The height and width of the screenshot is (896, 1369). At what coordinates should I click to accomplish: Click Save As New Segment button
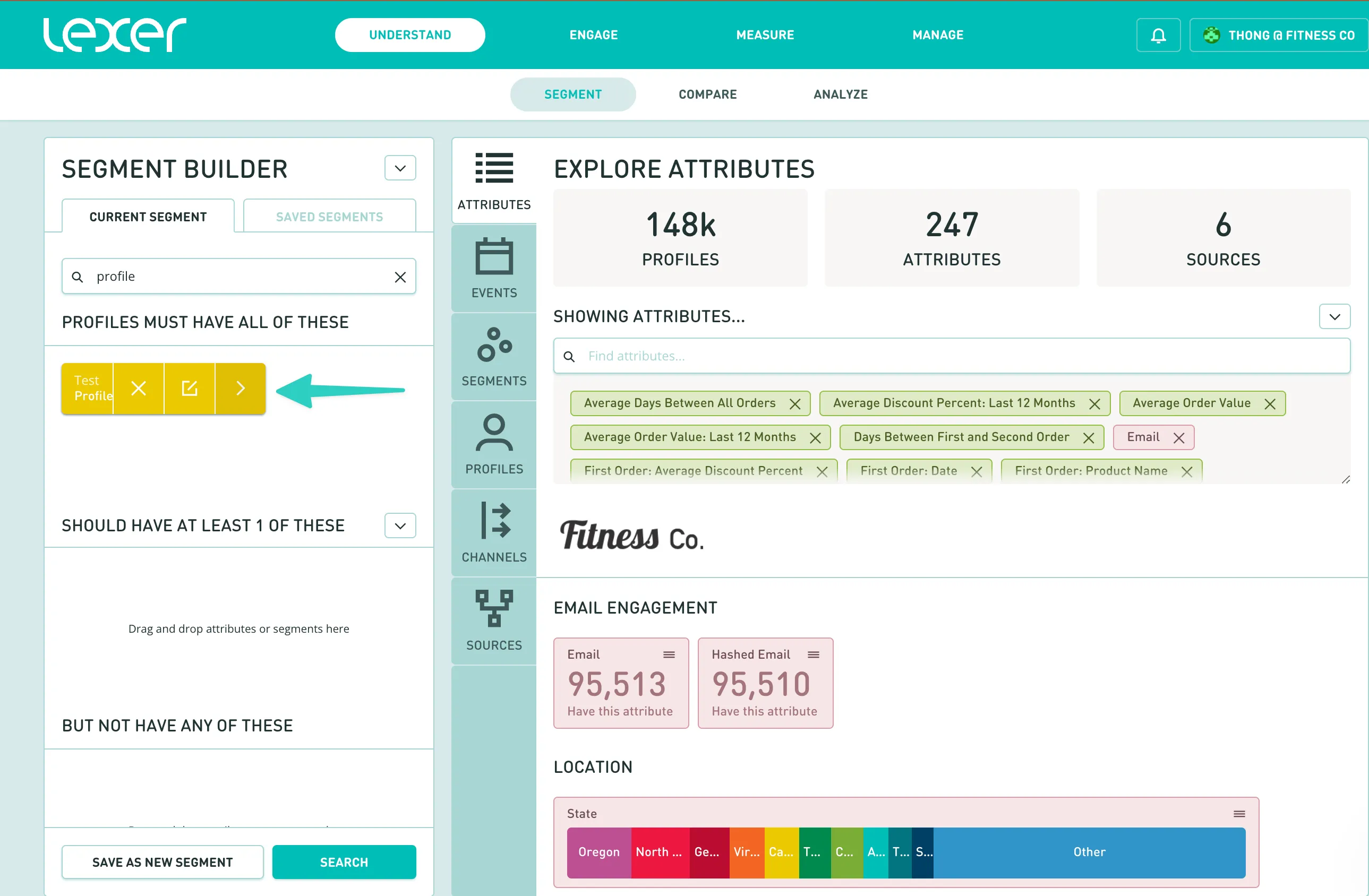tap(162, 861)
